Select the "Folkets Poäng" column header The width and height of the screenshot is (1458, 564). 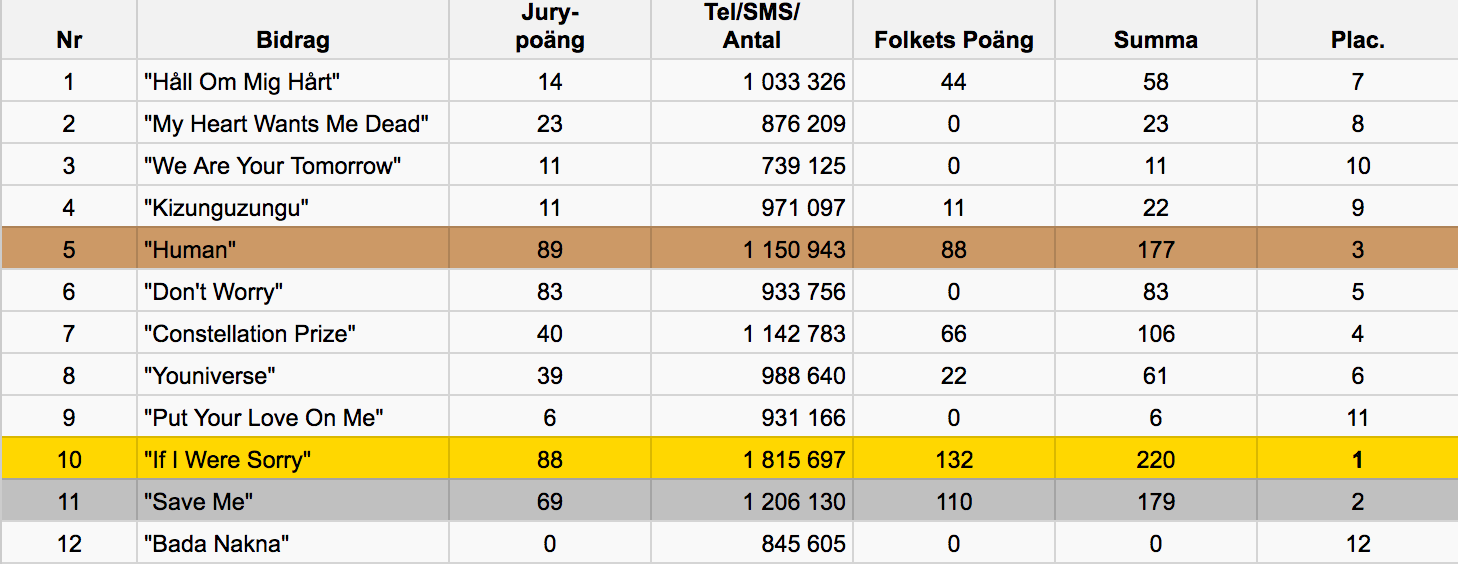954,40
